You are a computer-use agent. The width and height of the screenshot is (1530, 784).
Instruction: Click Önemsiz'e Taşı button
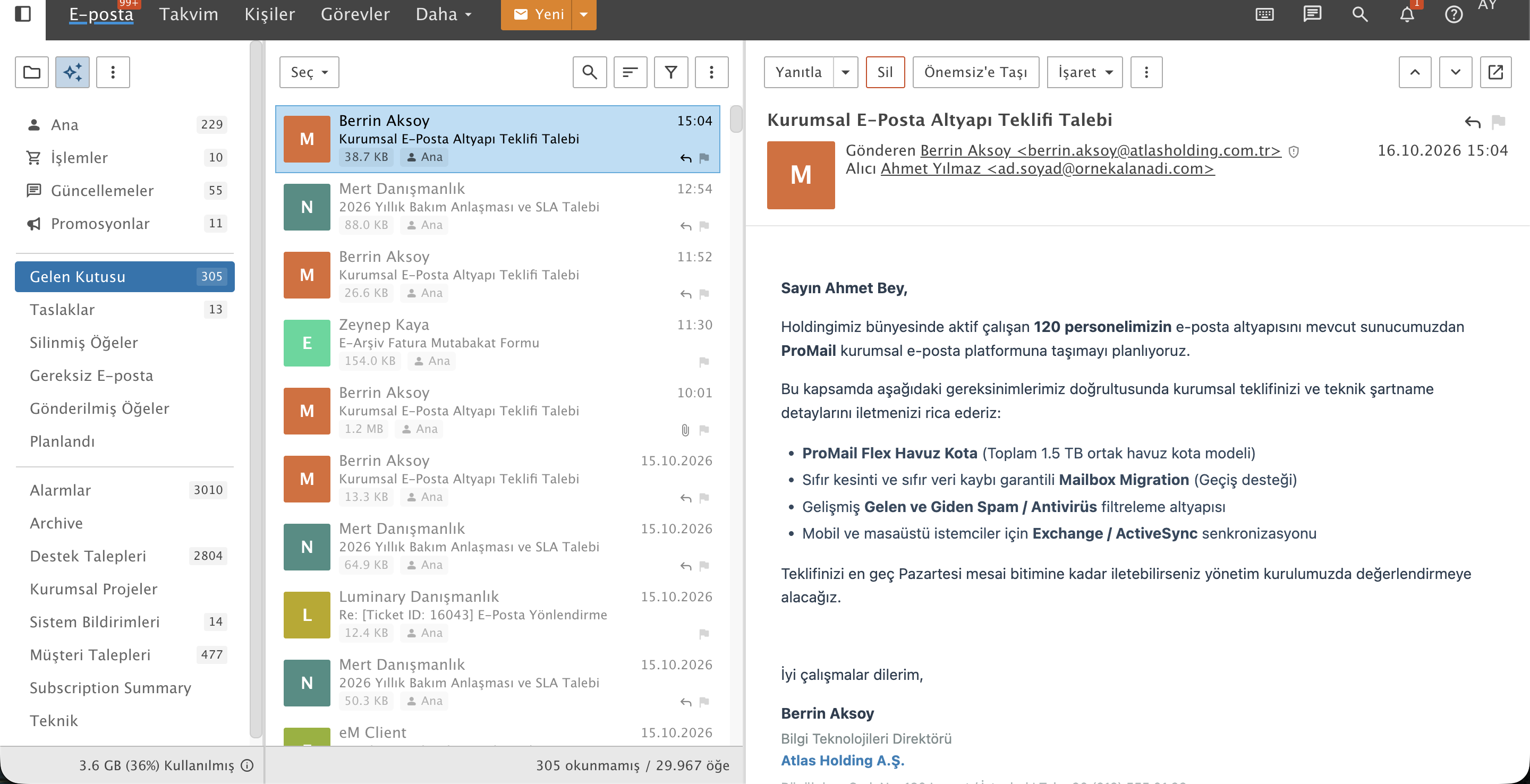point(976,72)
